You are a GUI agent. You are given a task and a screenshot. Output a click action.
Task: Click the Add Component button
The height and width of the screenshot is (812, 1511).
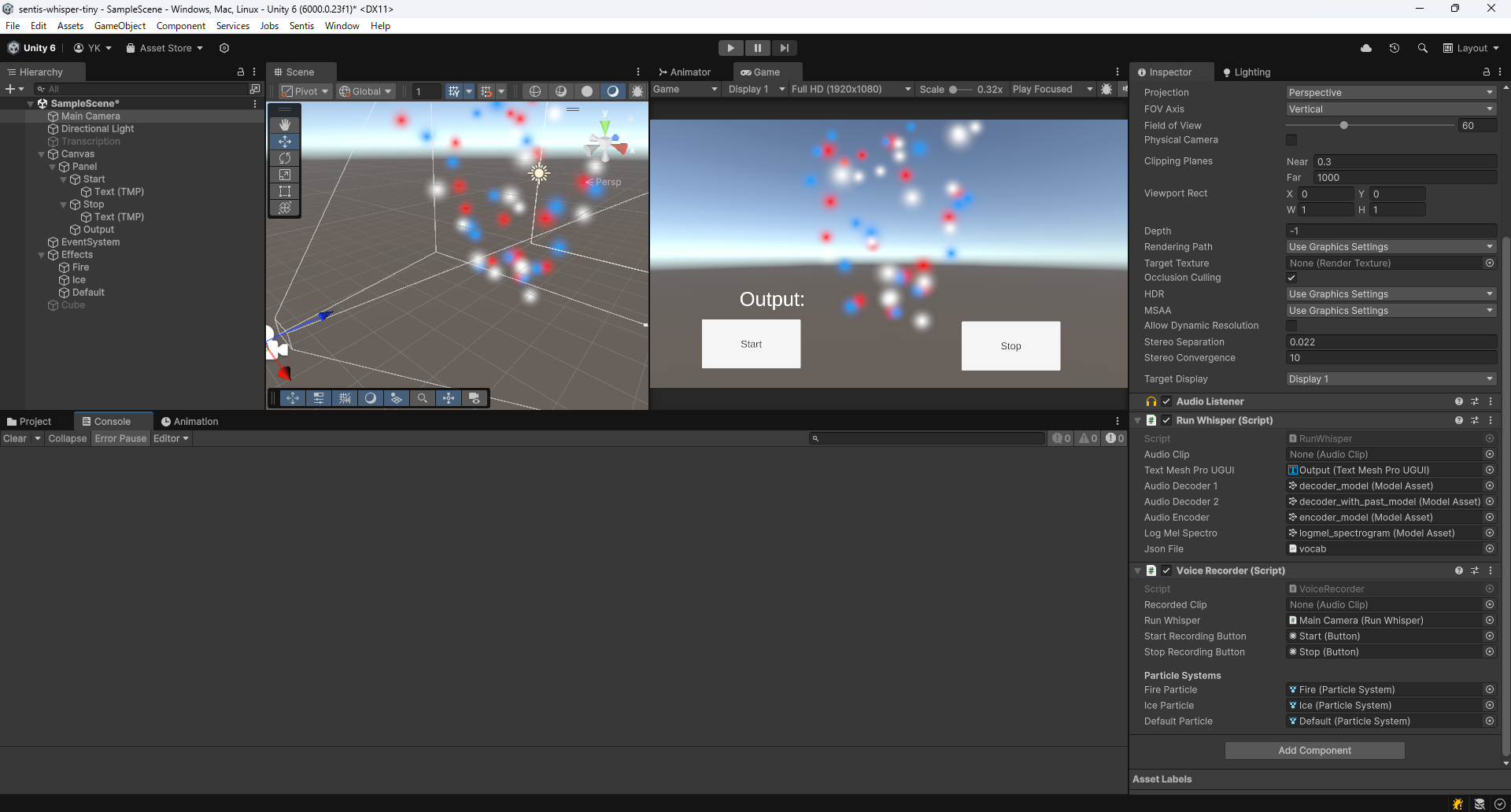(x=1314, y=751)
